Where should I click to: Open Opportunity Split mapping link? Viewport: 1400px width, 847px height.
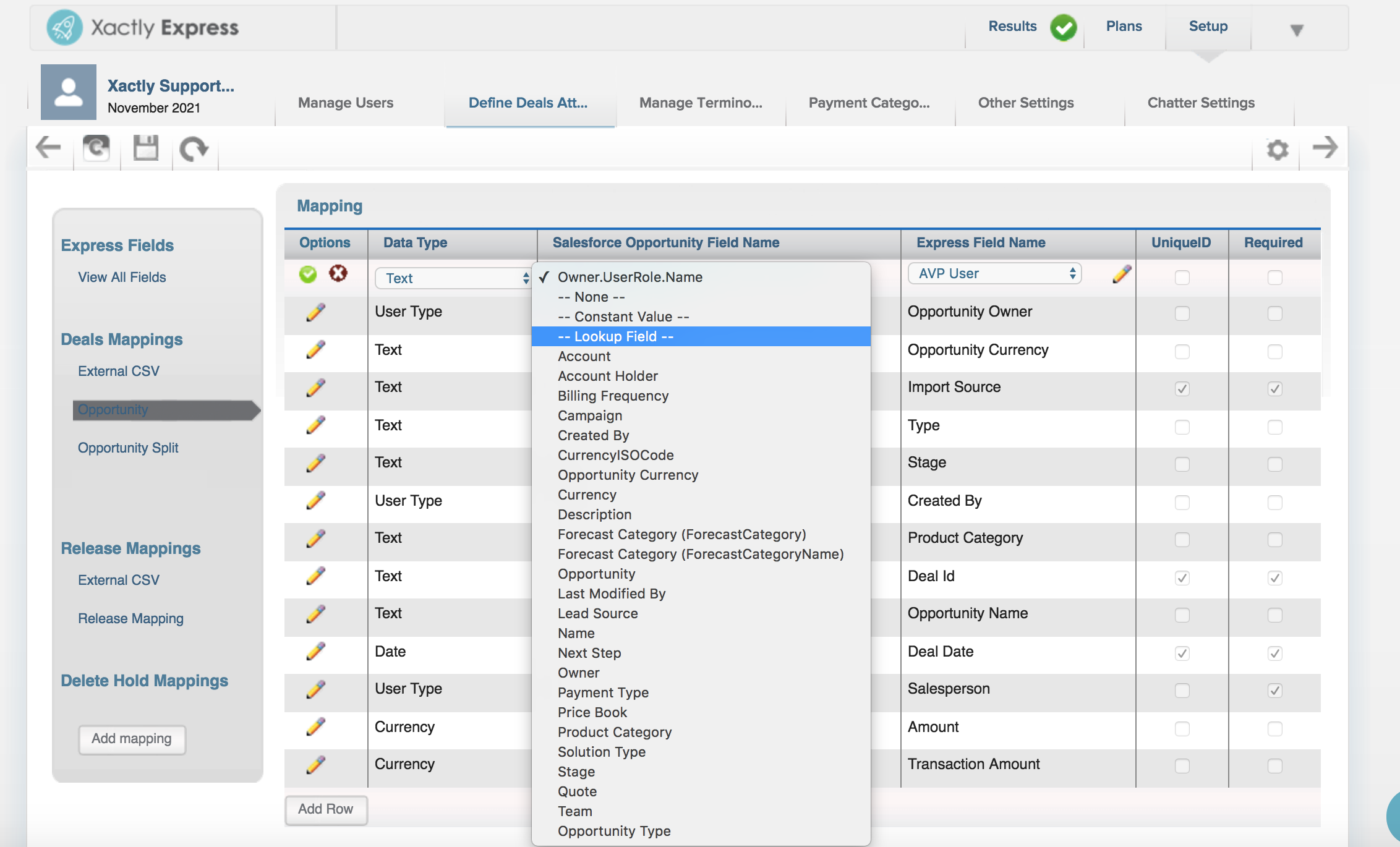(x=128, y=448)
